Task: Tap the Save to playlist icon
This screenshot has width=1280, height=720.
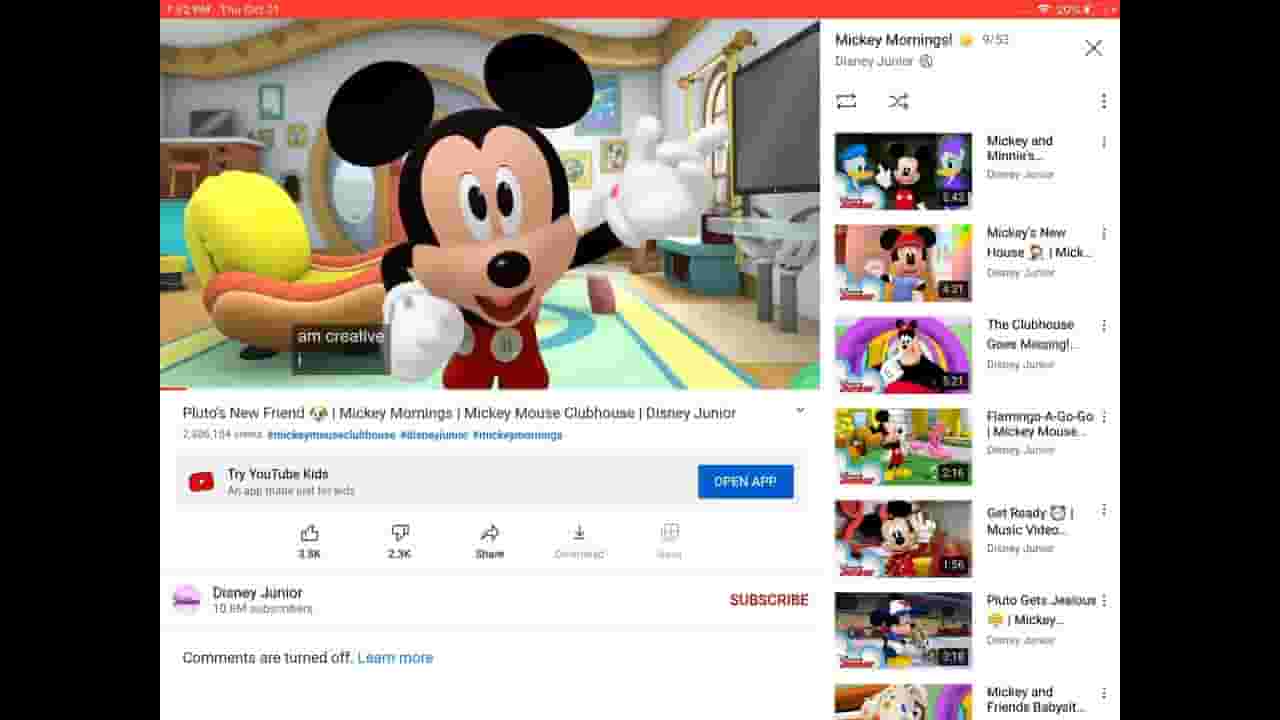Action: pyautogui.click(x=669, y=533)
